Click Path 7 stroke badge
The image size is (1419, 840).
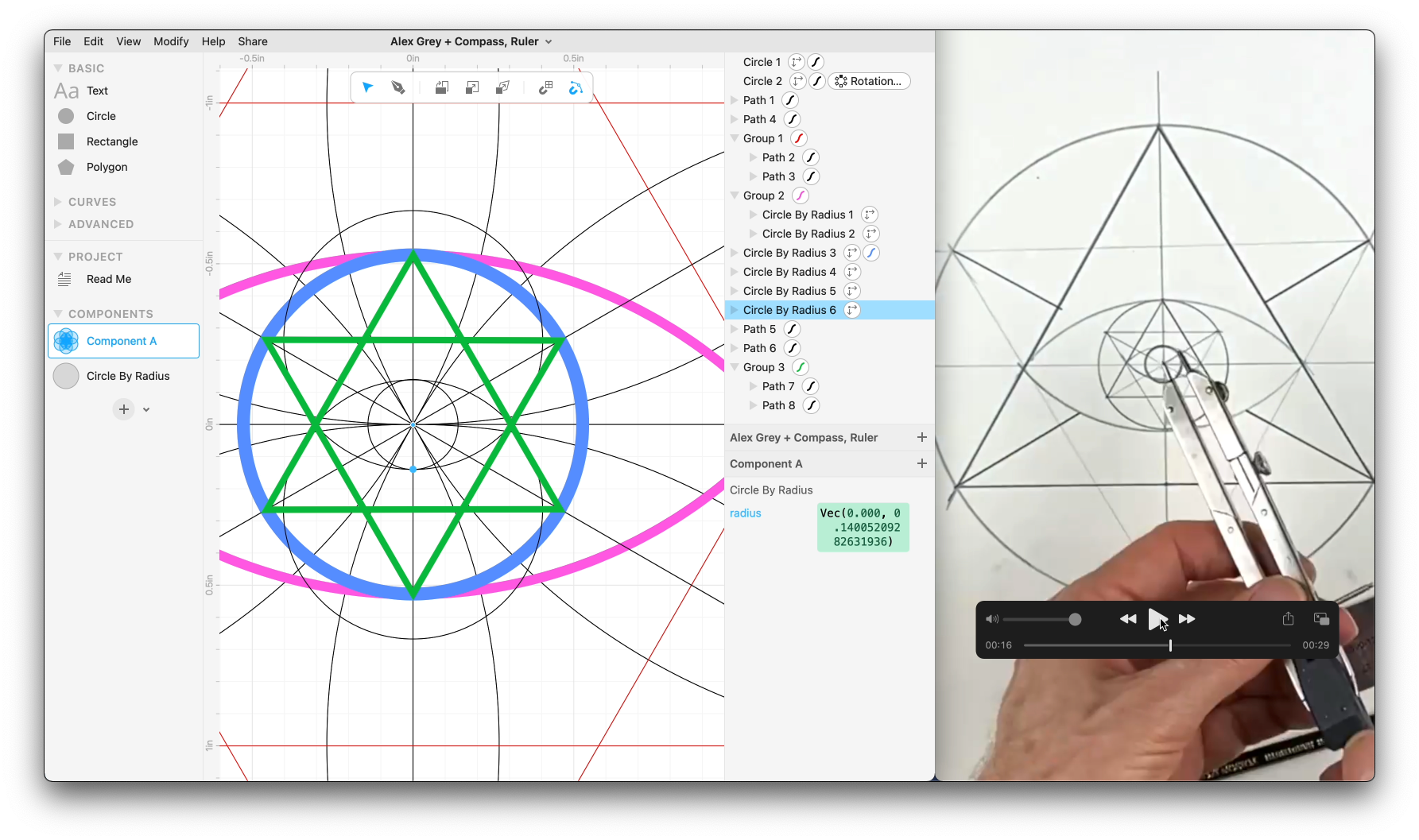pyautogui.click(x=811, y=386)
